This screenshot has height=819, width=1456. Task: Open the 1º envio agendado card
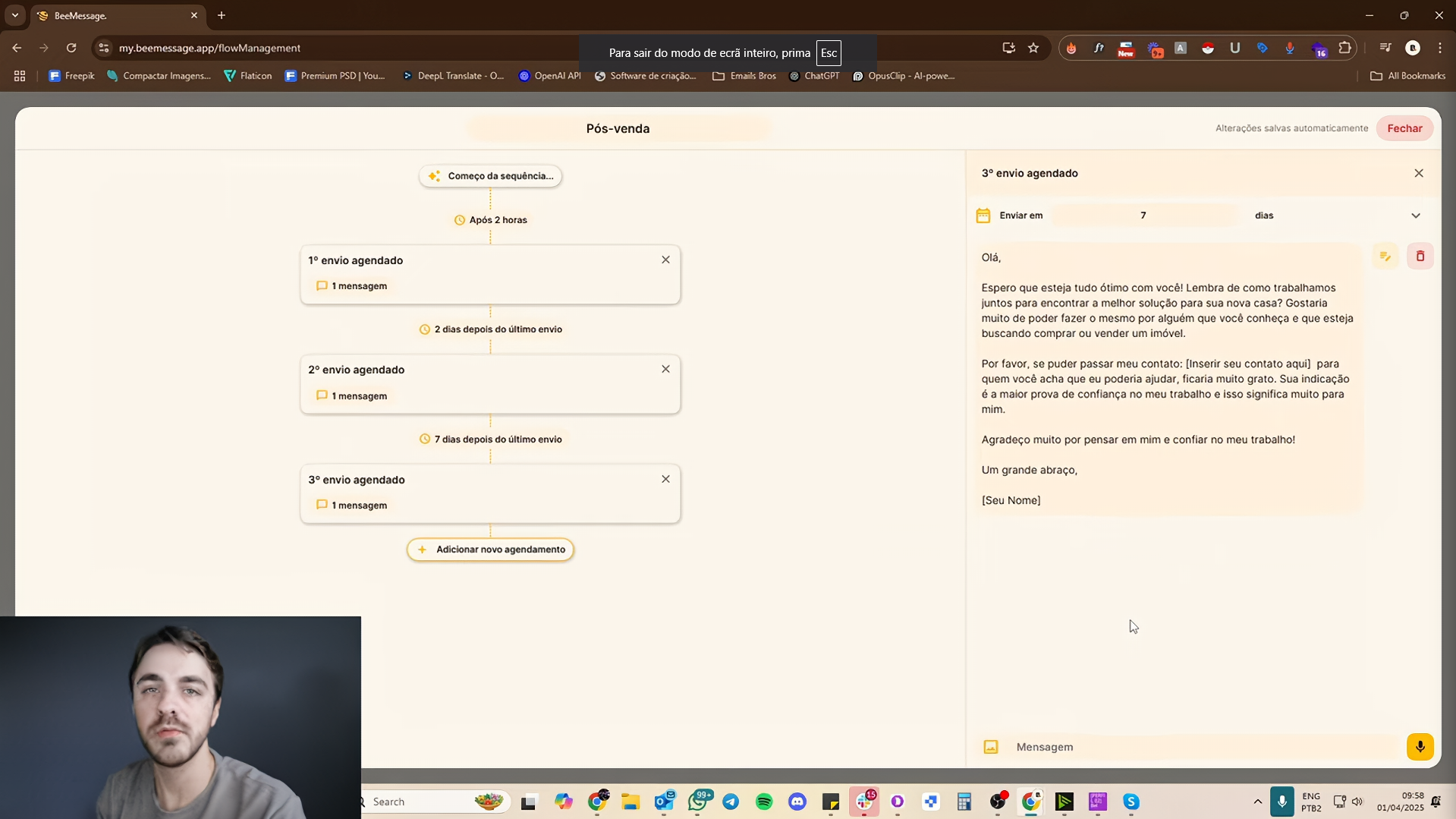pos(490,274)
